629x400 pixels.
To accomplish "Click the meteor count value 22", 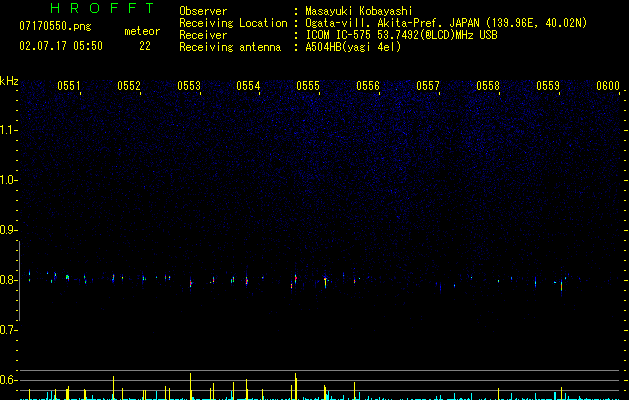I will [145, 46].
